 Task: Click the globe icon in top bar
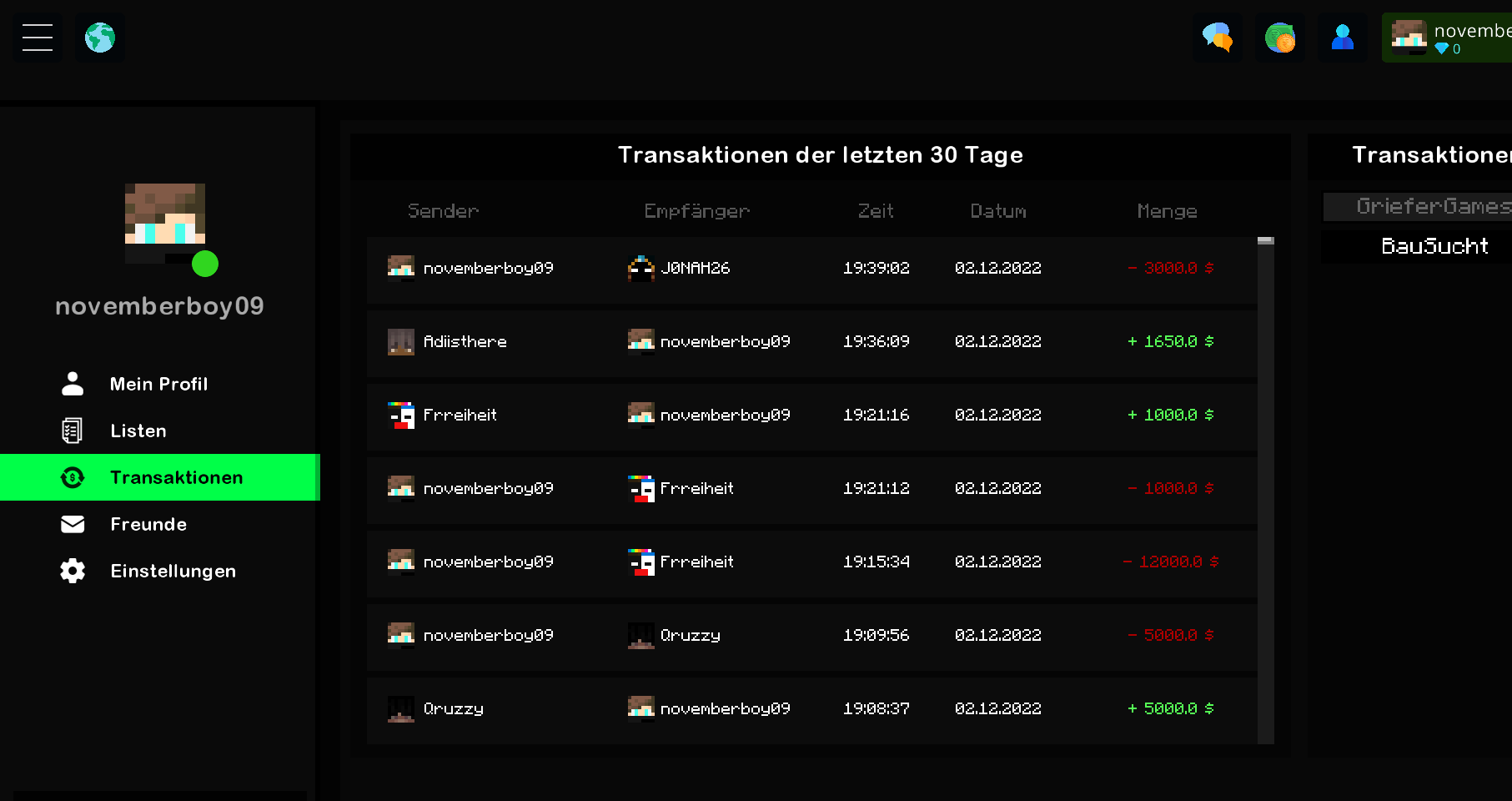[x=100, y=38]
